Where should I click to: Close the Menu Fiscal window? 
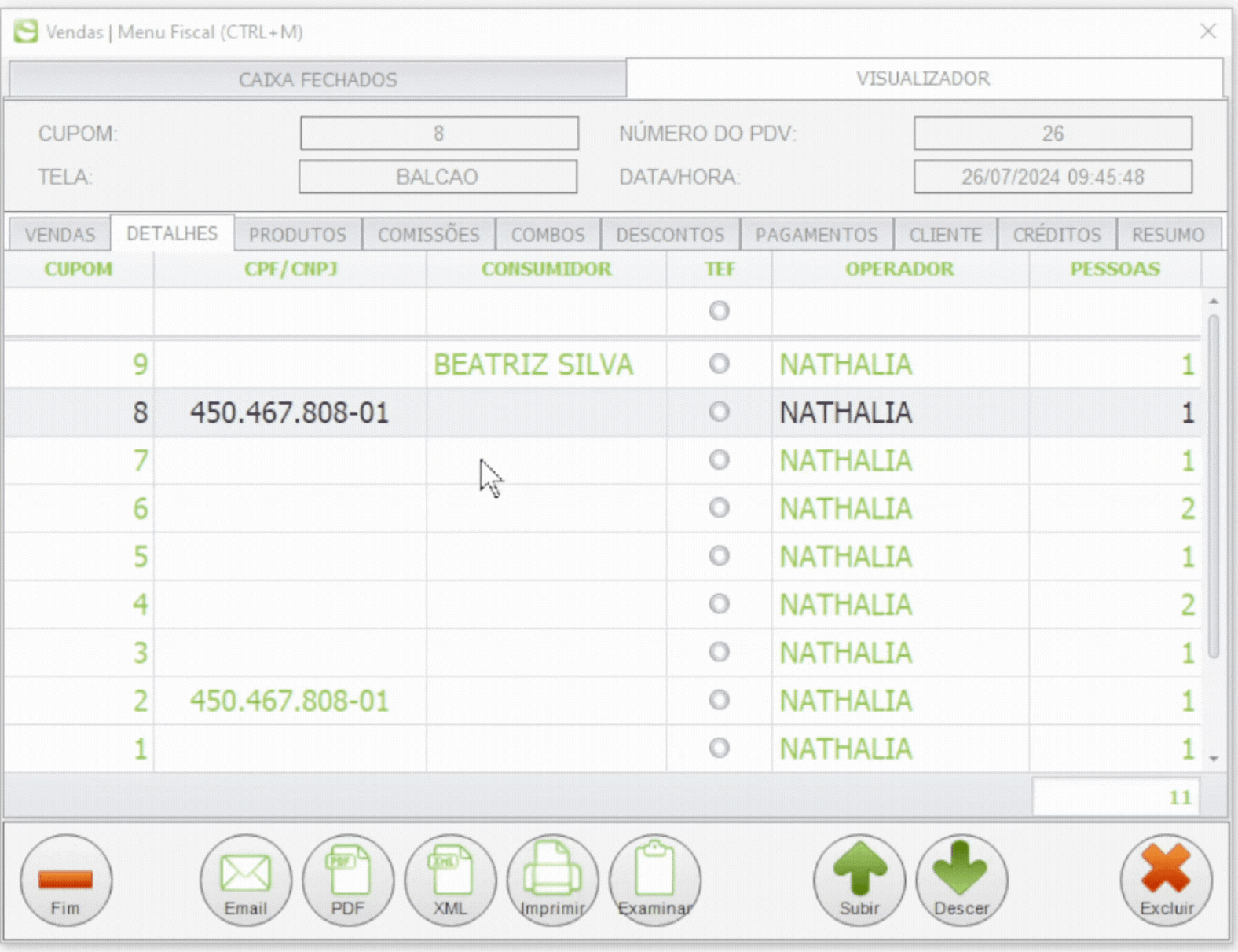(1208, 31)
